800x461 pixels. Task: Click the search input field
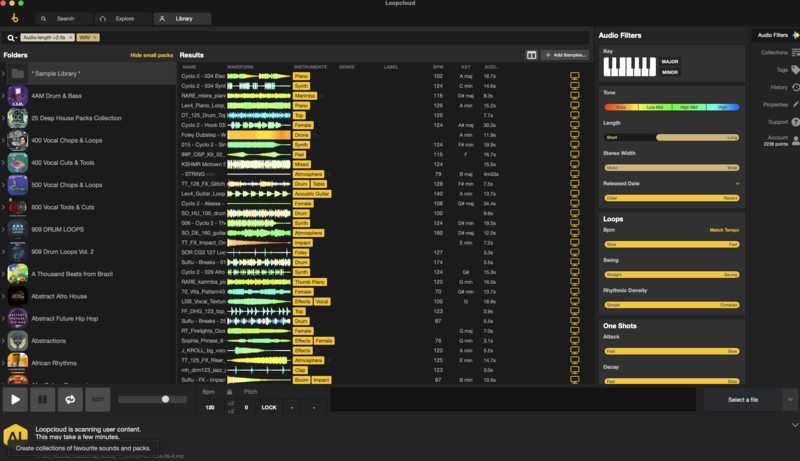(x=343, y=38)
